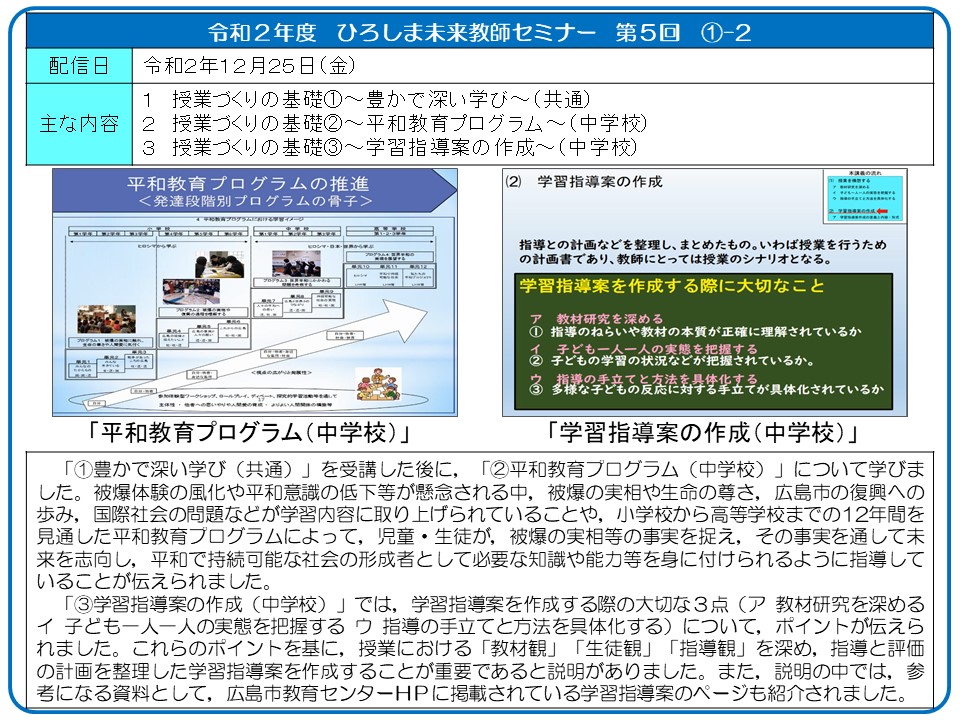Select content item 3 学習指導案の作成
960x720 pixels.
point(390,148)
